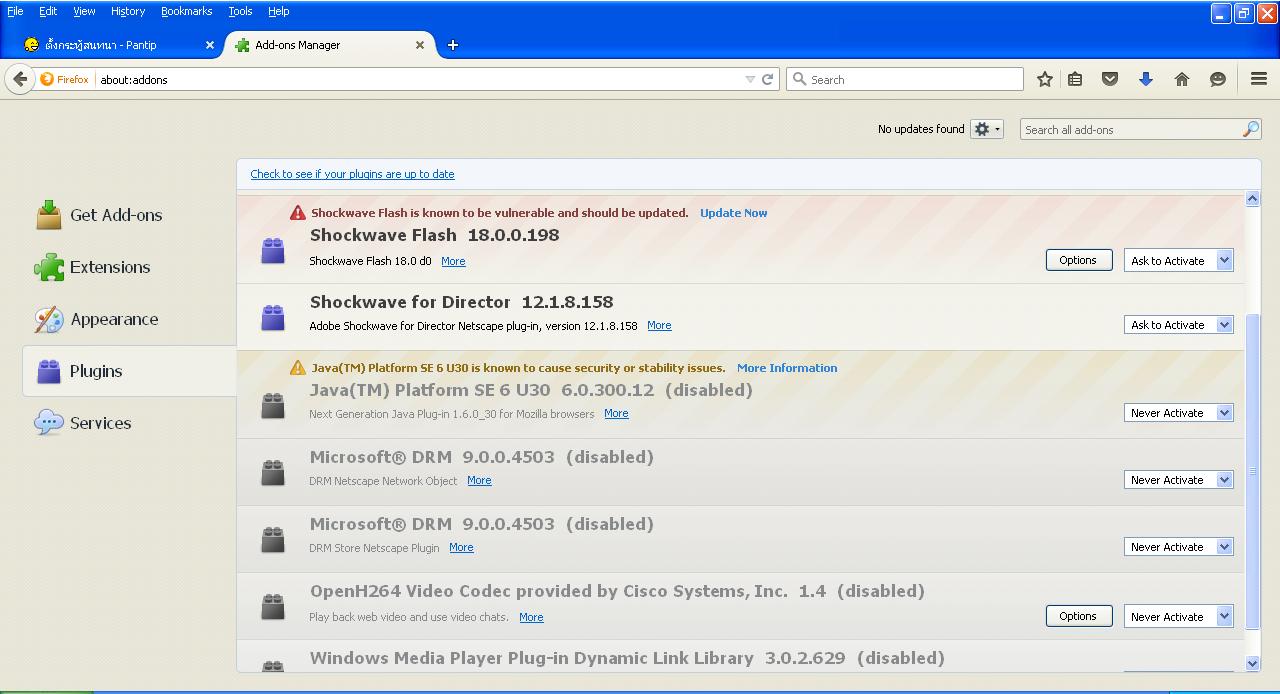Click the red vulnerability warning icon

(x=298, y=212)
